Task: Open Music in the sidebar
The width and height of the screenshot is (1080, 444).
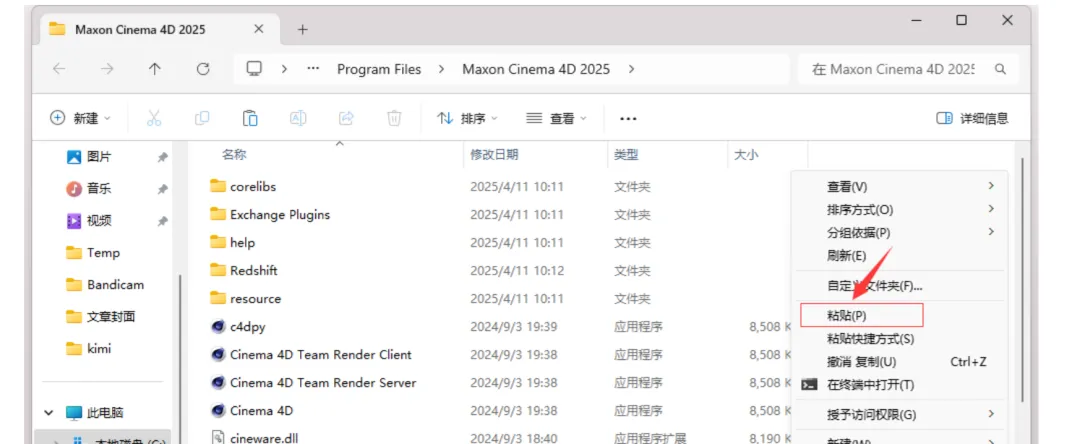Action: pos(88,189)
